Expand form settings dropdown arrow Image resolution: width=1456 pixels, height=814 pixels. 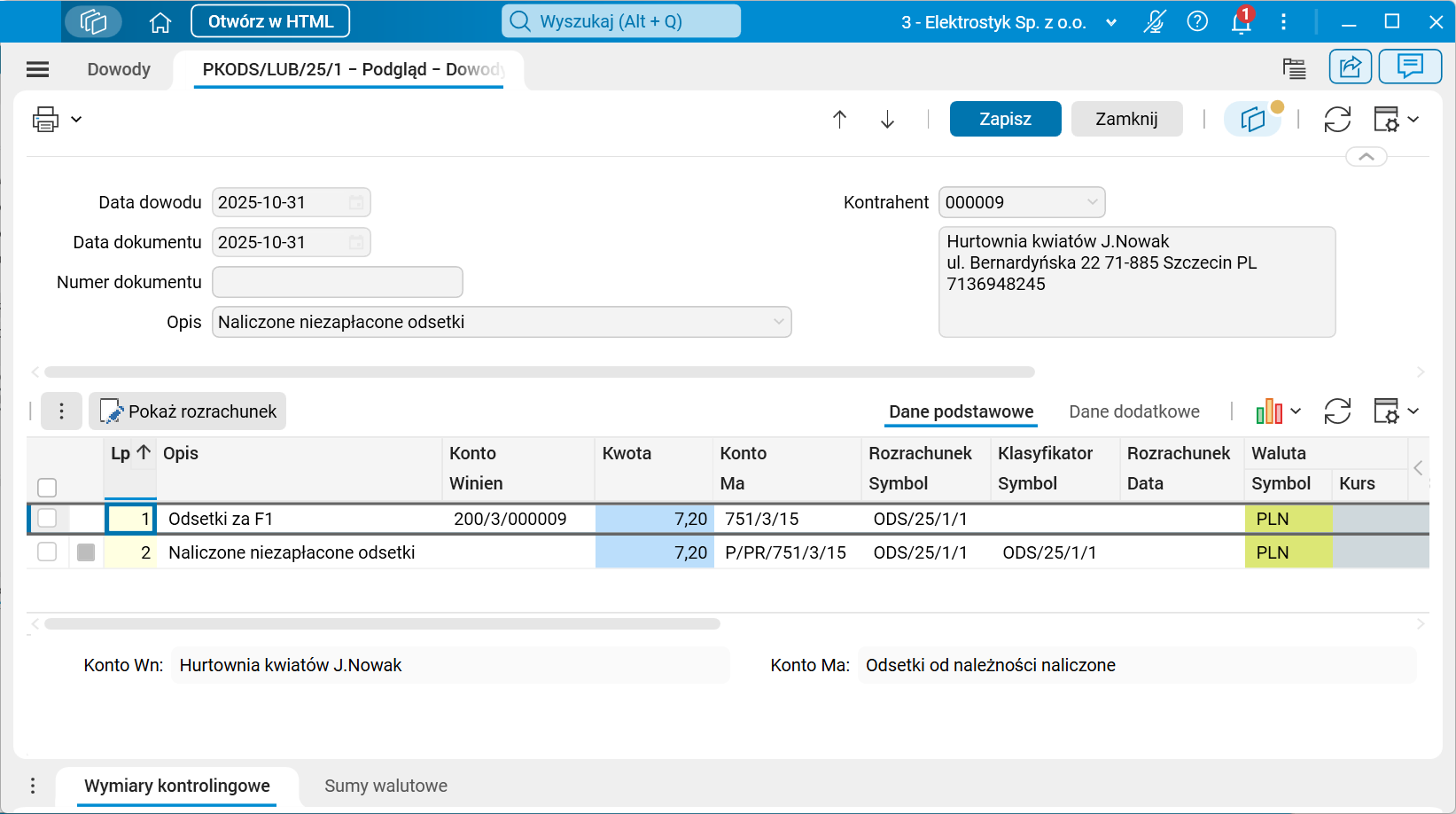[x=1413, y=119]
